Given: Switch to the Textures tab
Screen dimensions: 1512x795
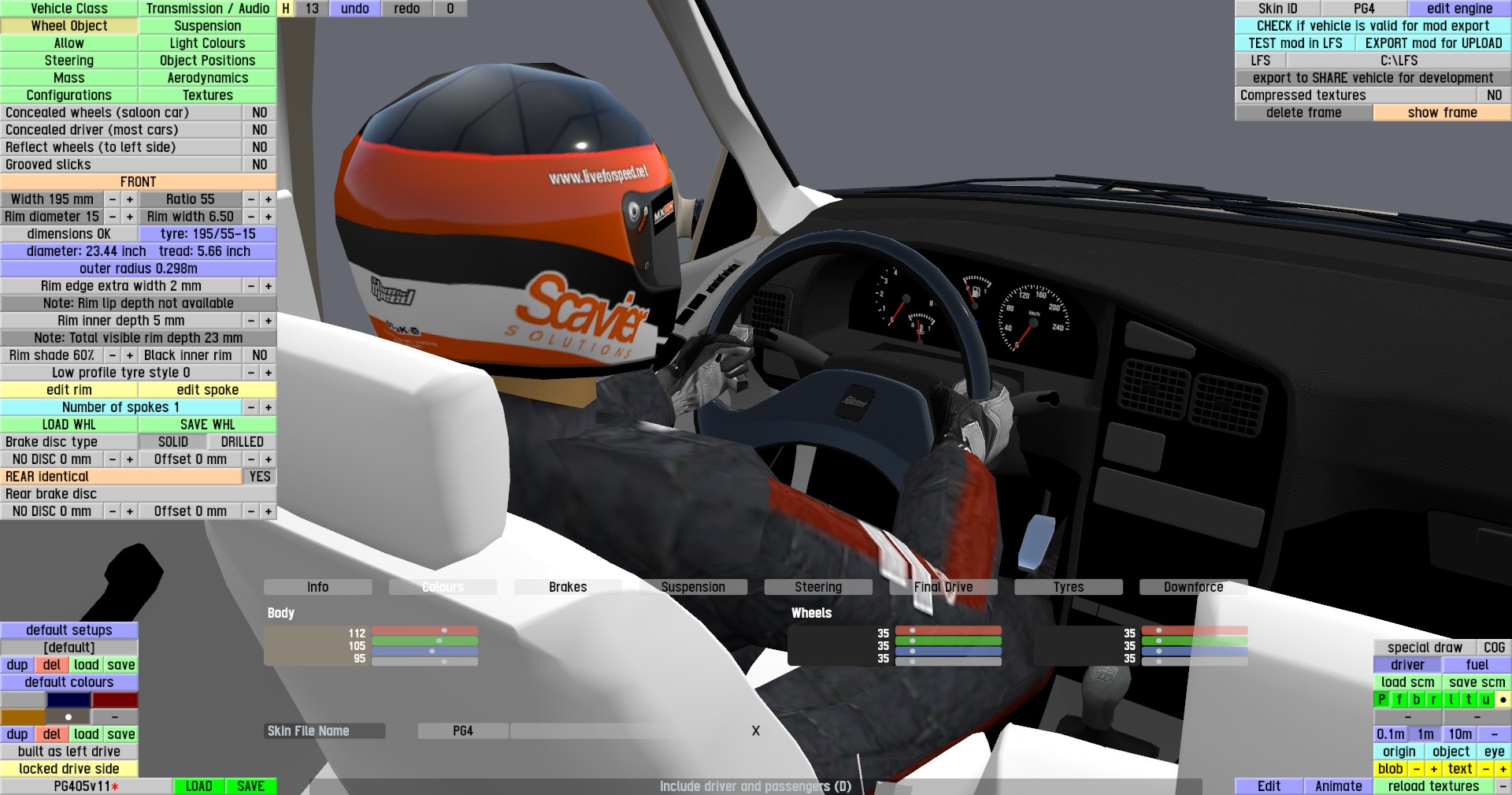Looking at the screenshot, I should click(208, 95).
